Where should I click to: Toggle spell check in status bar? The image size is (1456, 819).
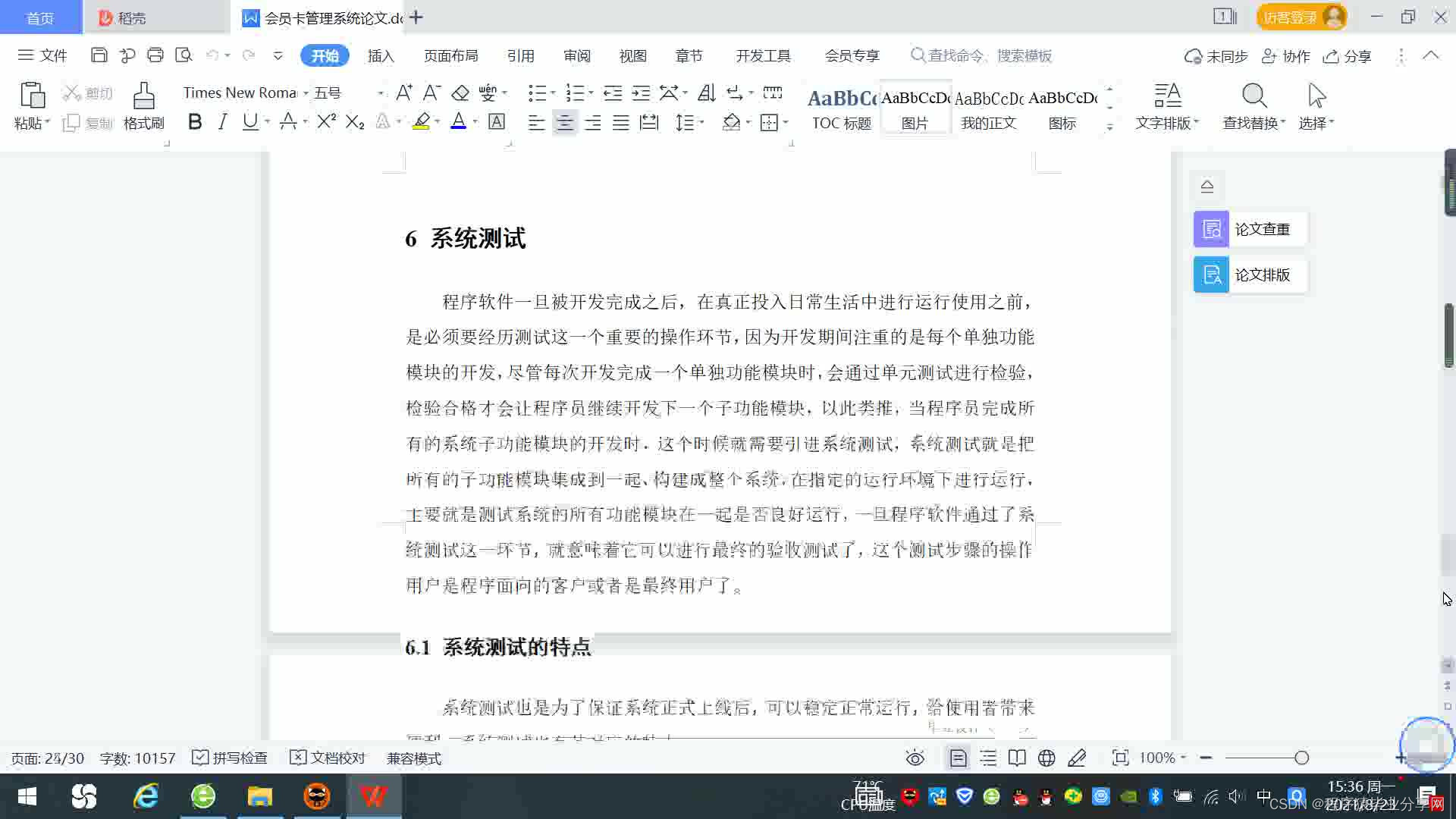tap(230, 758)
